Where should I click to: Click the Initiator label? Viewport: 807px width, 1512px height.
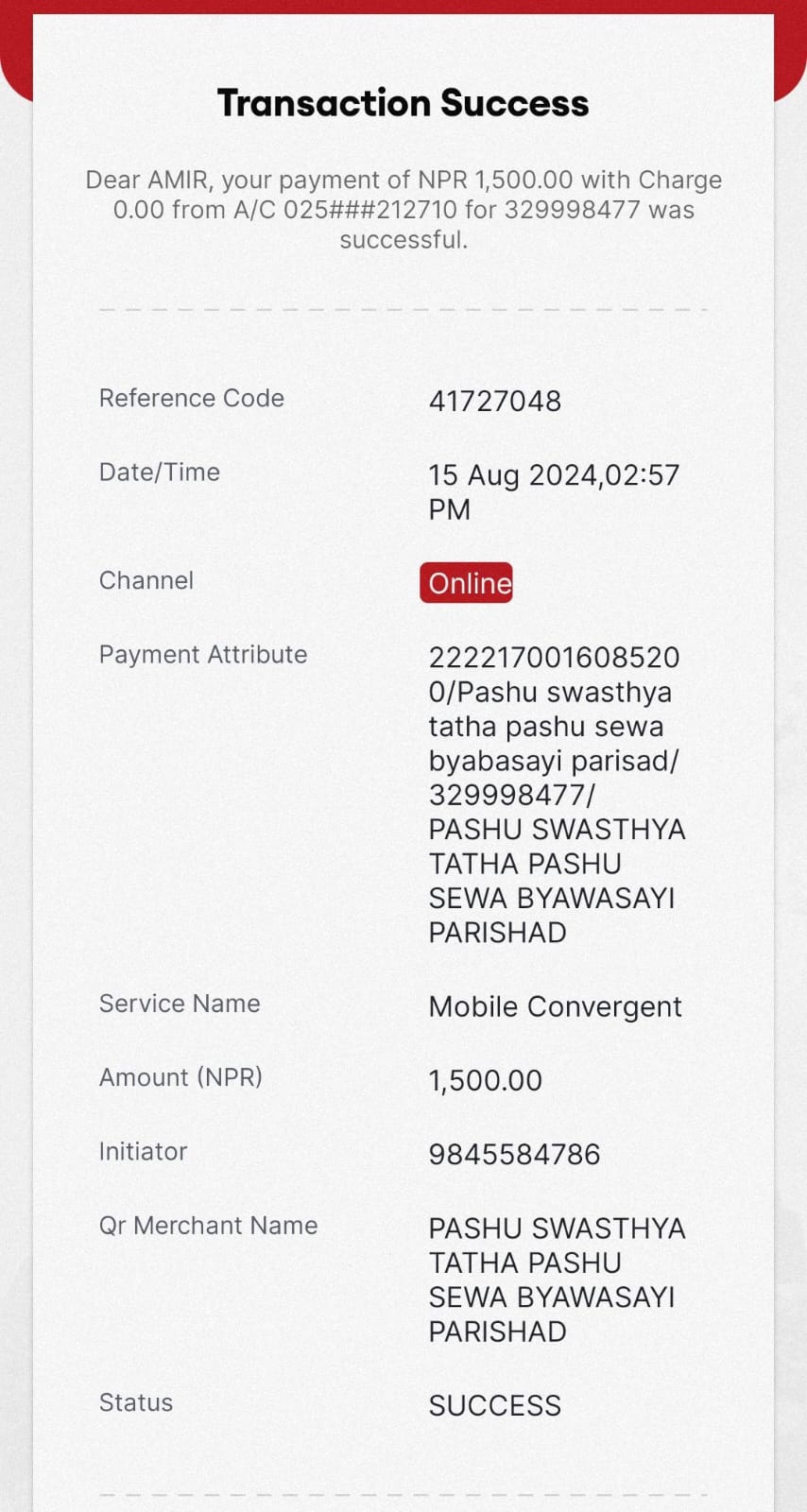click(144, 1151)
